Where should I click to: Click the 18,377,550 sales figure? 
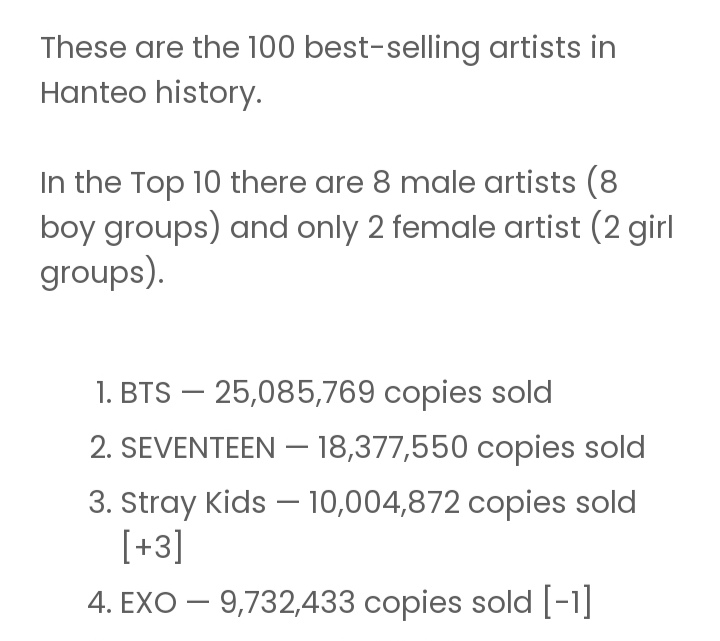[393, 448]
